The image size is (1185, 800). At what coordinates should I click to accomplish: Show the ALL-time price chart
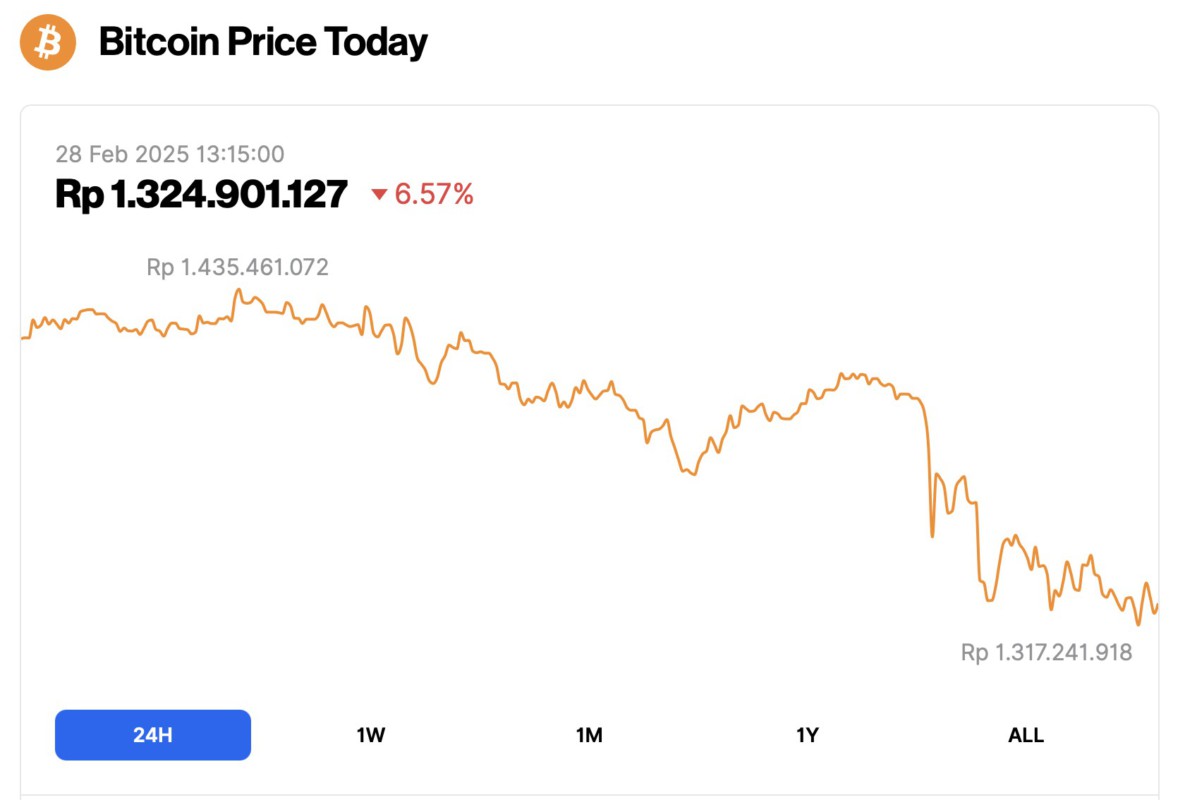(x=1024, y=734)
